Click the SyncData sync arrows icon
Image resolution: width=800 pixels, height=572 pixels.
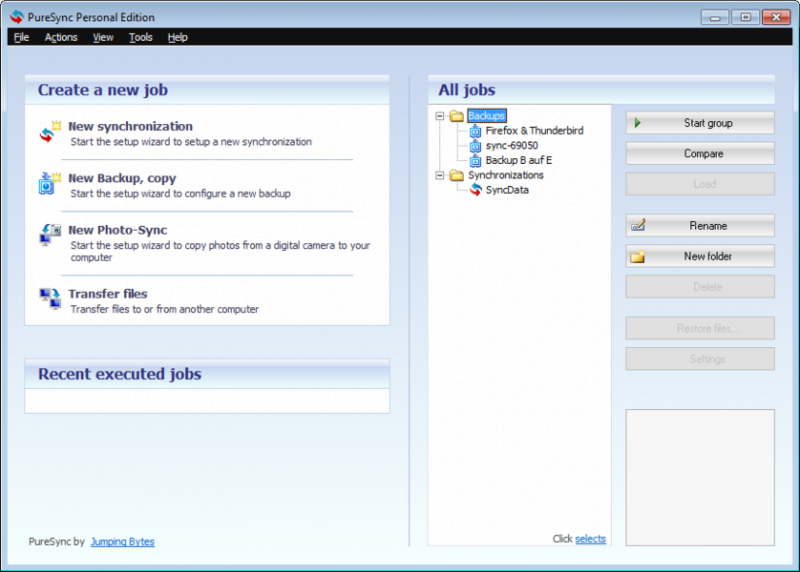pos(476,190)
